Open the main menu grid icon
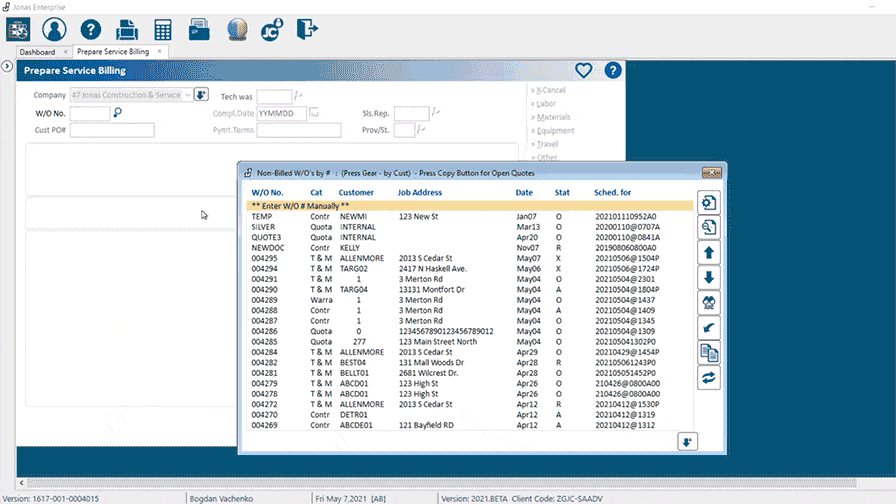 pos(18,30)
